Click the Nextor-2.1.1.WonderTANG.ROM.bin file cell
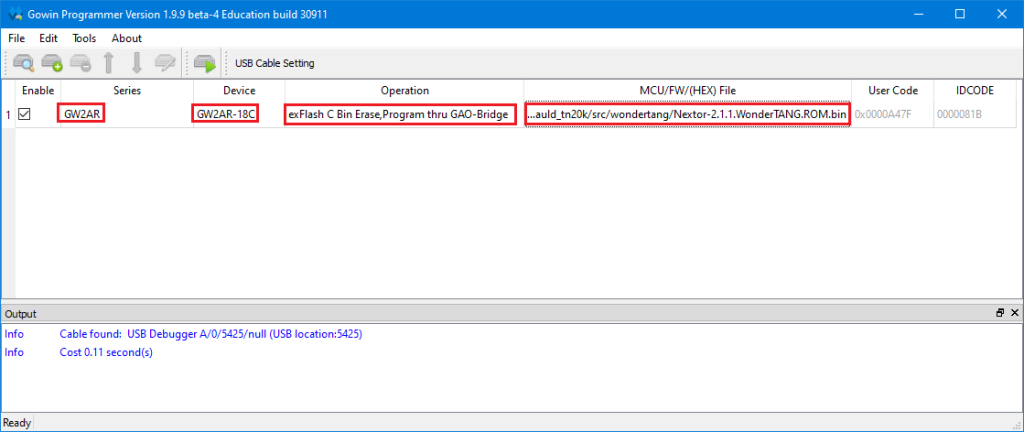The height and width of the screenshot is (432, 1024). click(687, 114)
